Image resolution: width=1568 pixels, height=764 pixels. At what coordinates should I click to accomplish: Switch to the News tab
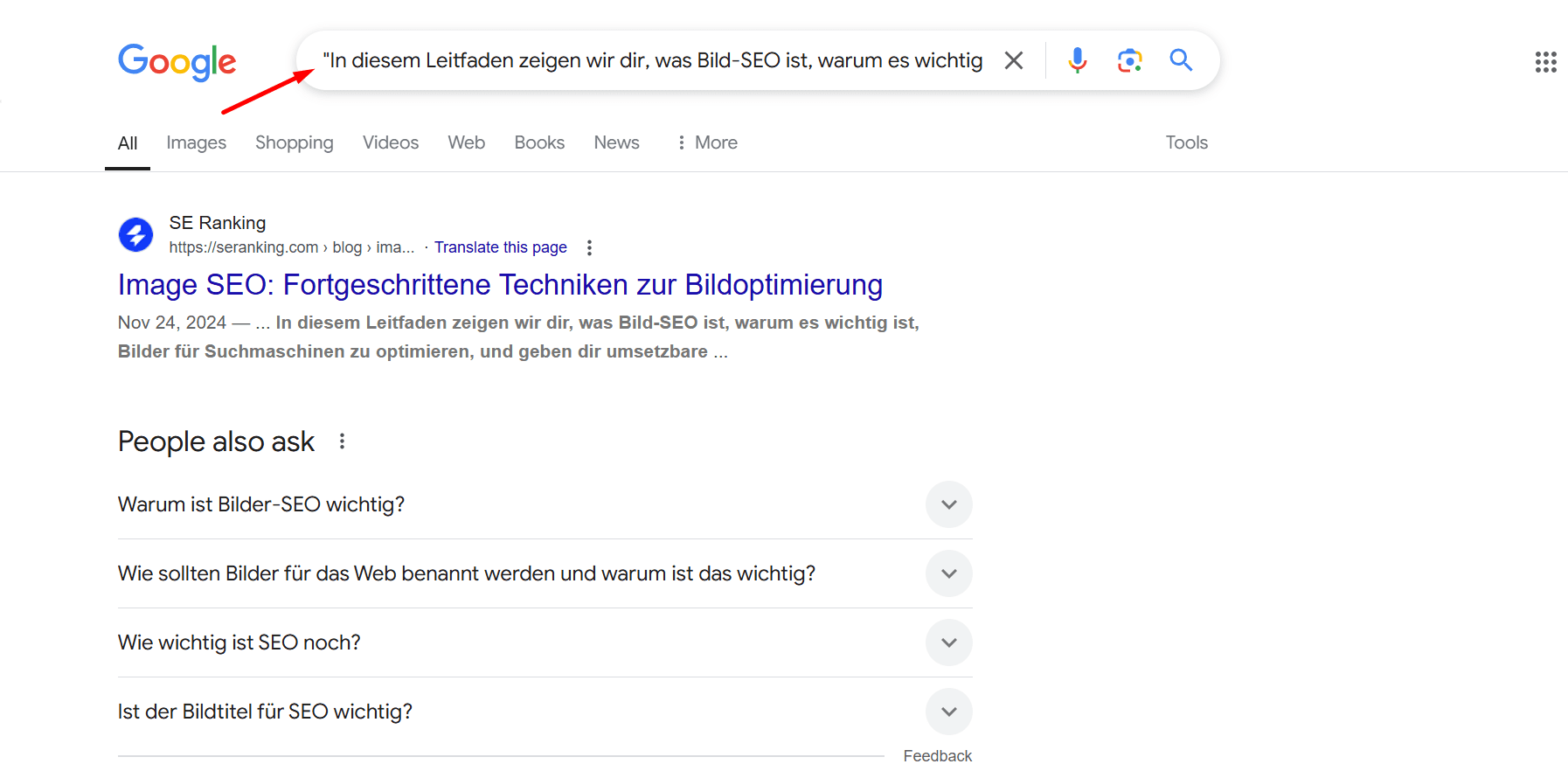click(x=616, y=142)
